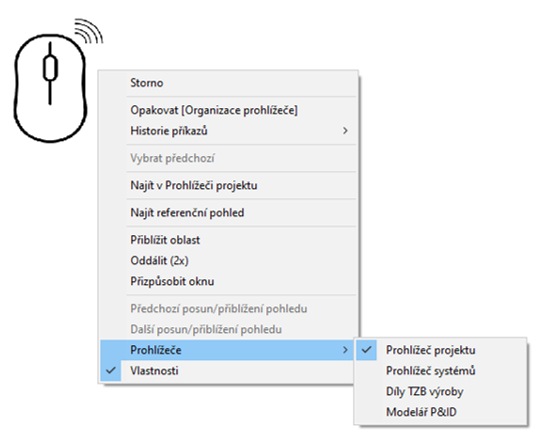
Task: Toggle the Vlastnosti palette entry
Action: [x=228, y=371]
